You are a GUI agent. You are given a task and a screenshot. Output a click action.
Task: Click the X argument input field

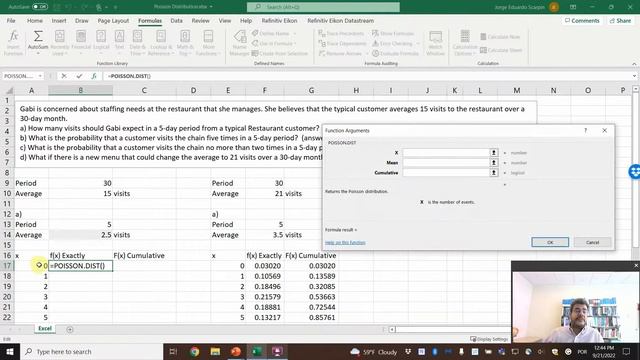pyautogui.click(x=446, y=153)
